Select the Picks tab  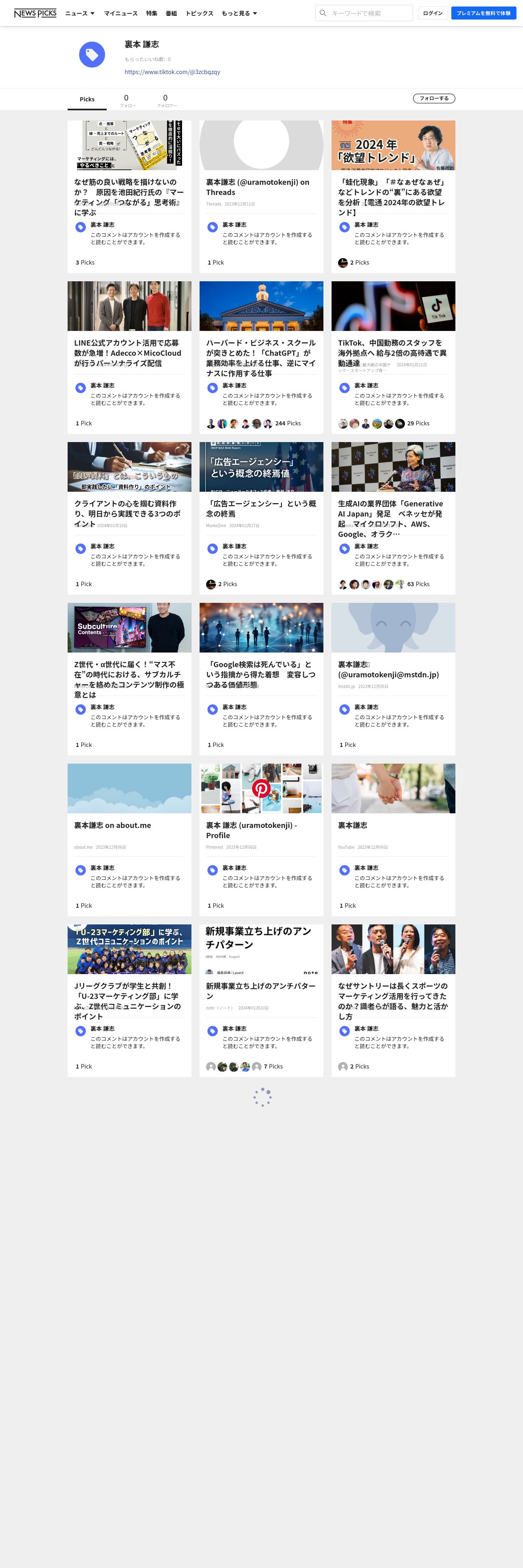[x=87, y=99]
